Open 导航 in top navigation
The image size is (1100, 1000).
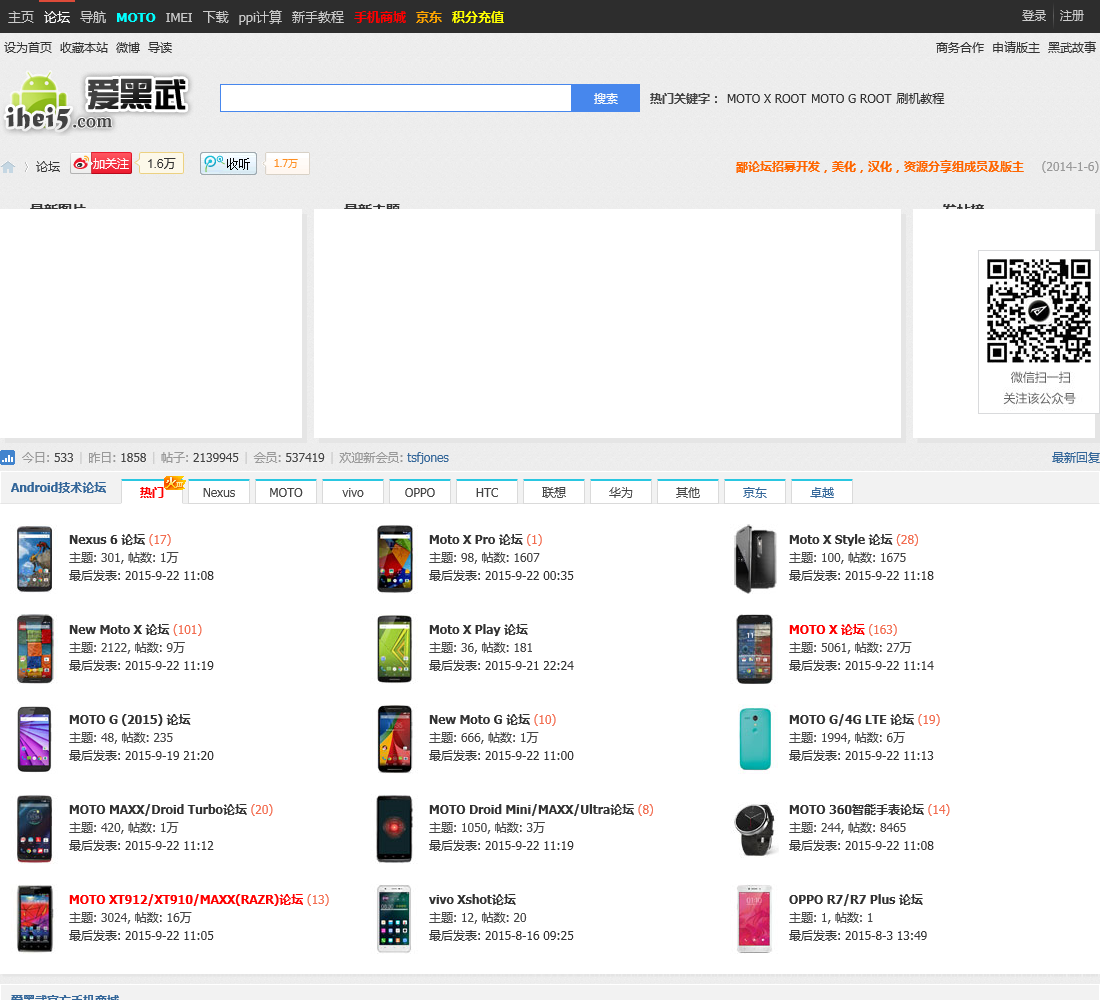click(93, 17)
